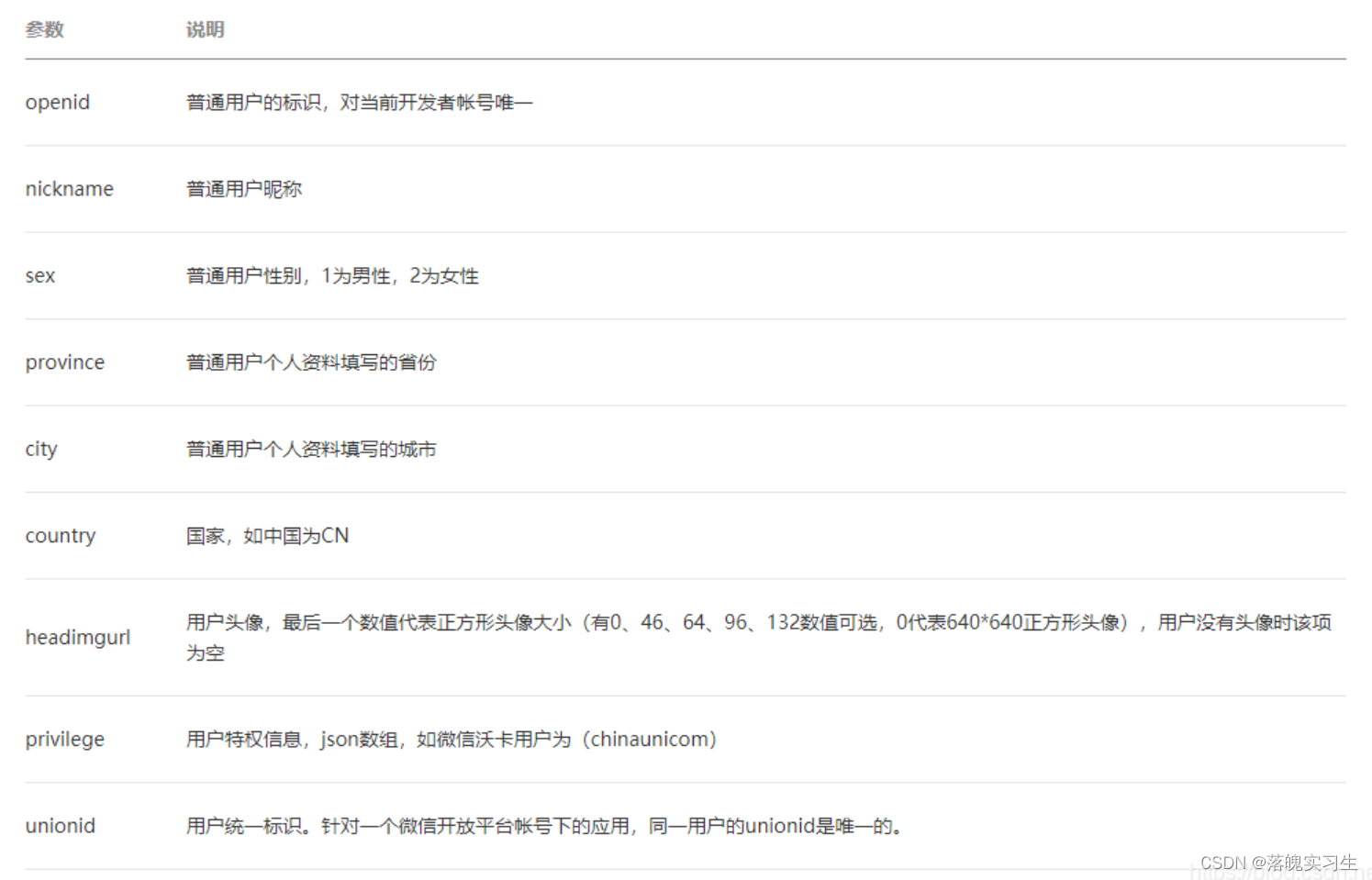Click description 国家，如中国为CN
The image size is (1372, 880).
pos(267,536)
